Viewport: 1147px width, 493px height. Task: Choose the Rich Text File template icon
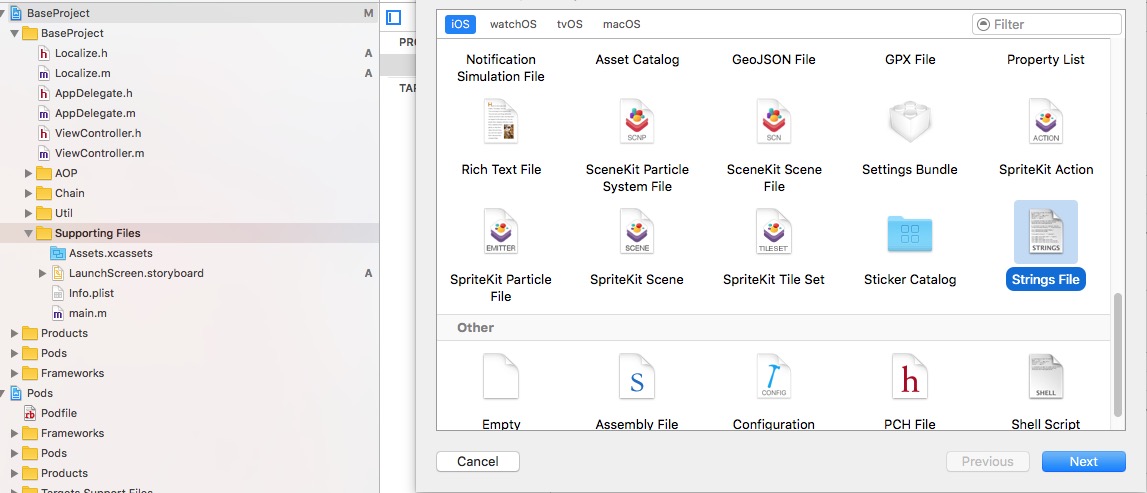501,121
